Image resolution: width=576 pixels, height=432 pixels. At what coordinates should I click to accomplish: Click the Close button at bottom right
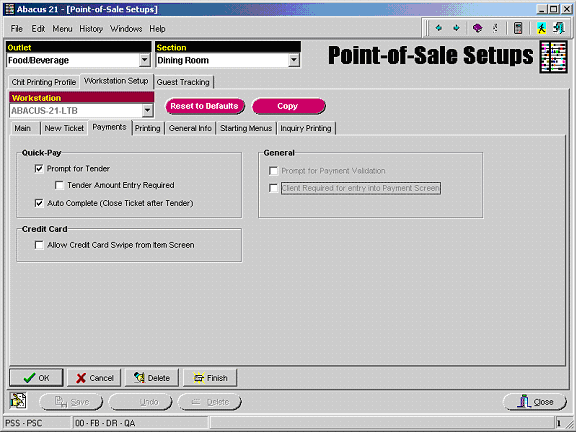(x=535, y=402)
